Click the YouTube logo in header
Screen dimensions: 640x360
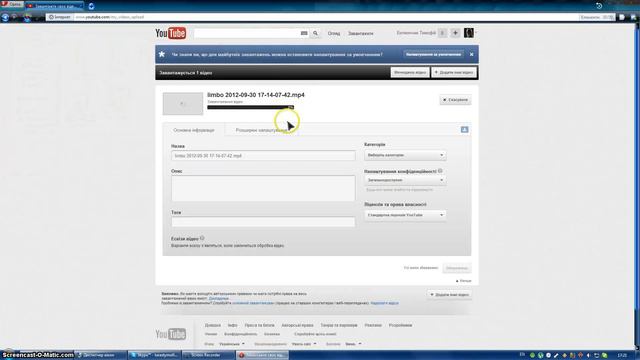point(171,33)
